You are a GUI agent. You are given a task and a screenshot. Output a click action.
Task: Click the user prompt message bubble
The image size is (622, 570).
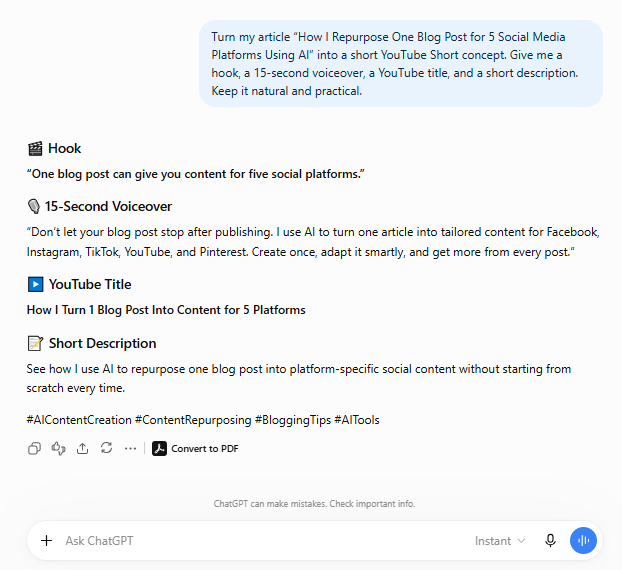pos(401,64)
